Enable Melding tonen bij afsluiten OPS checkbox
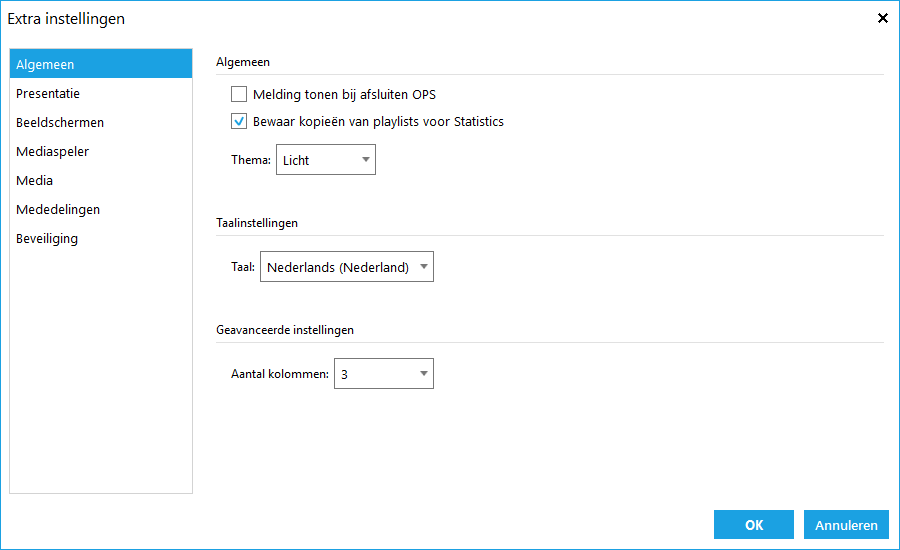 coord(239,94)
